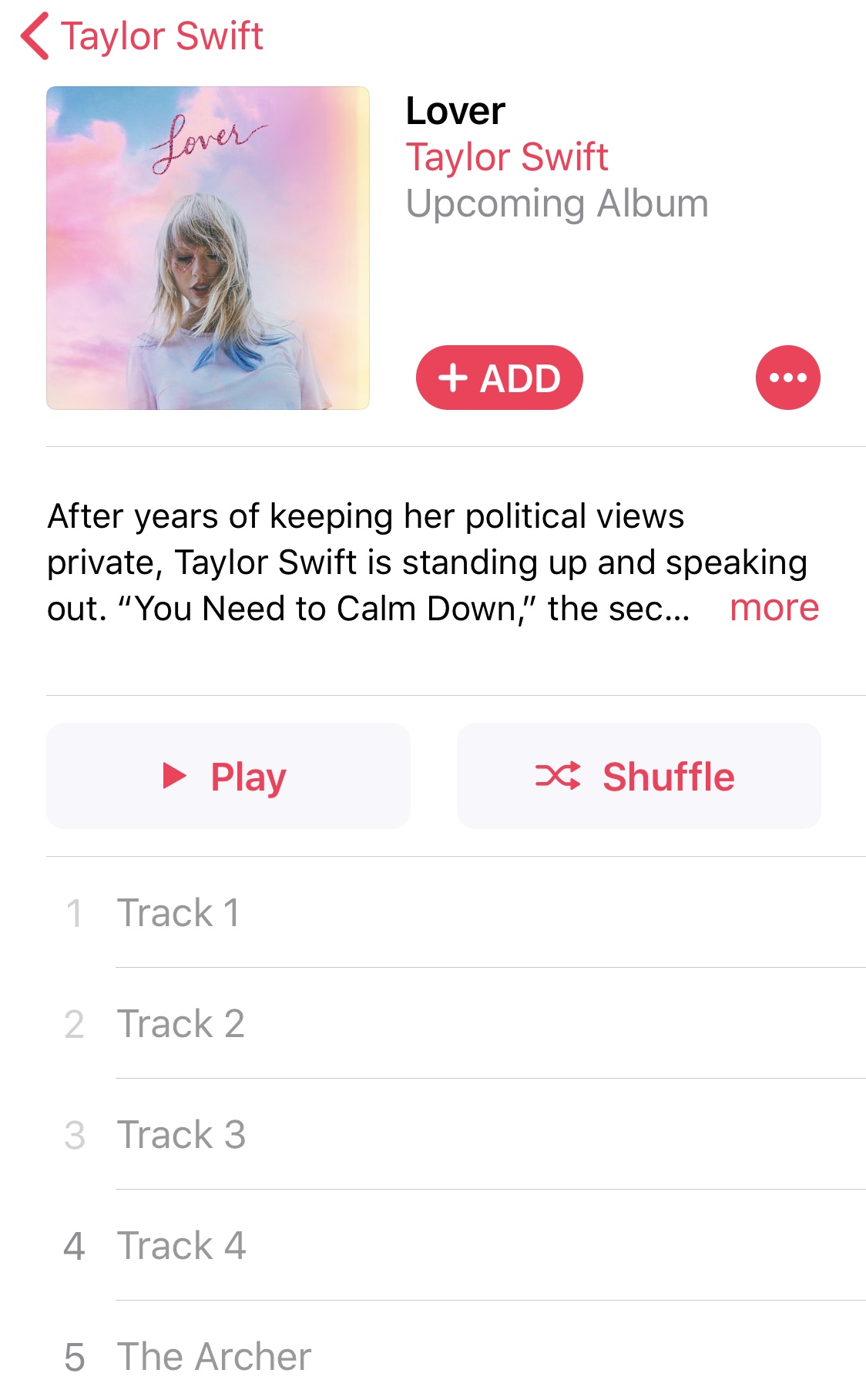
Task: Tap the plus ADD button
Action: (x=499, y=378)
